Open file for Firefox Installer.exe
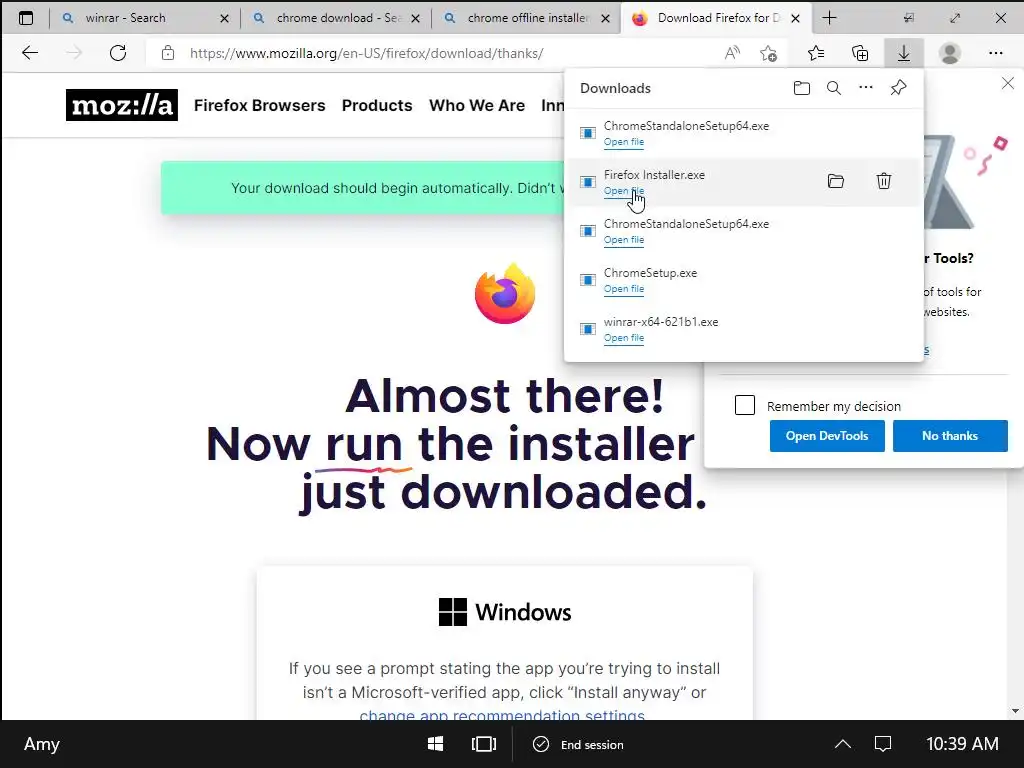 [624, 191]
